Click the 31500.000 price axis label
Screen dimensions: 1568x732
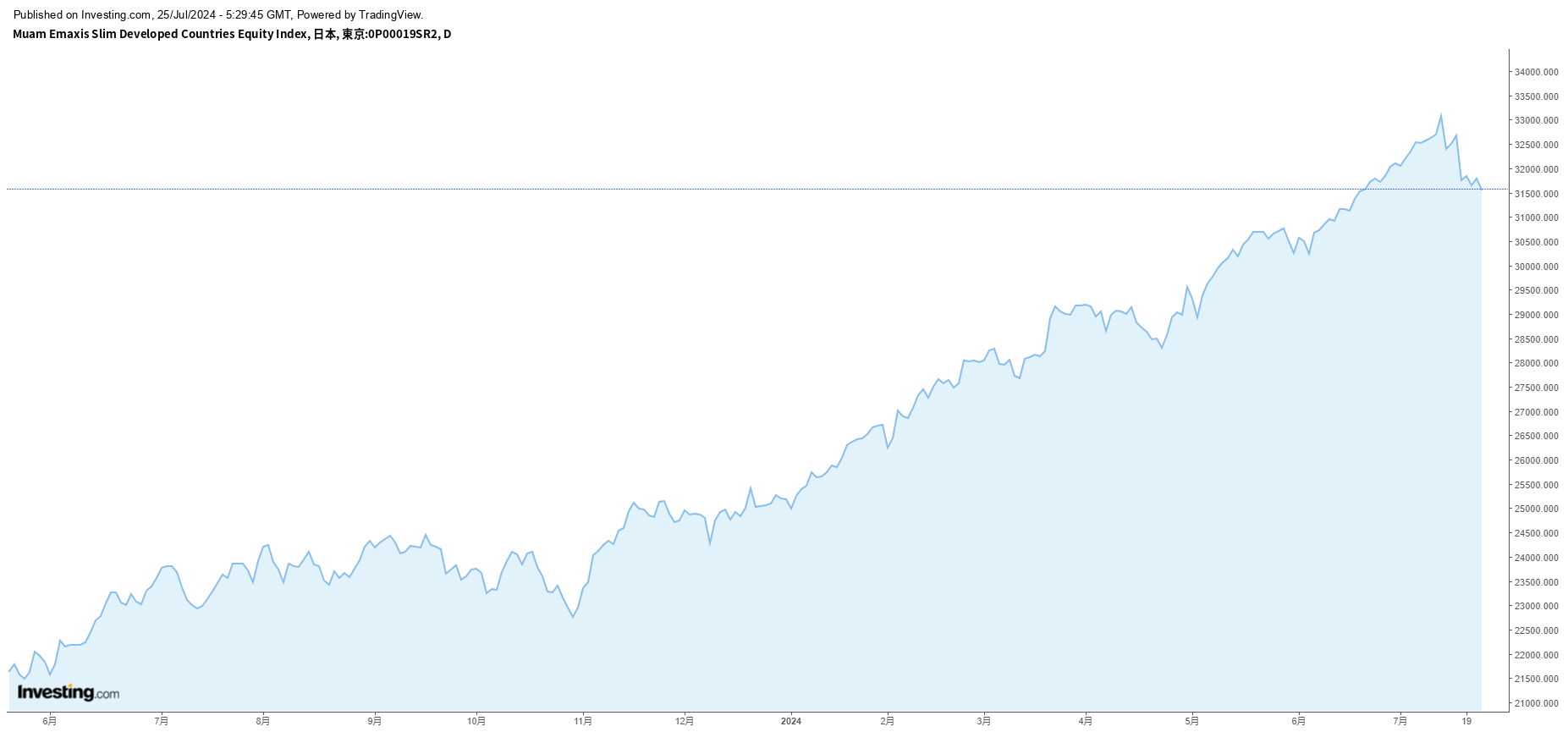[1536, 194]
